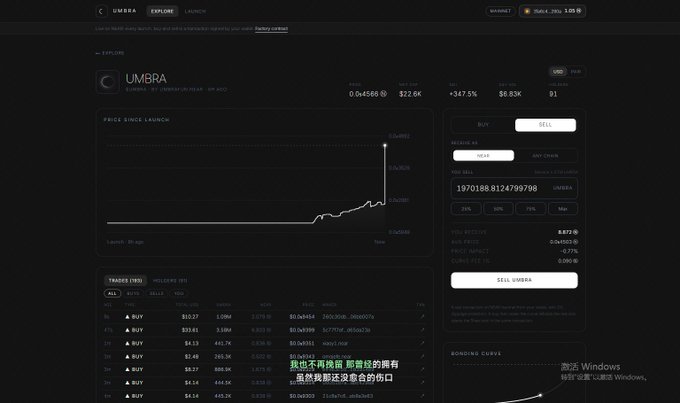Click the price impact value -0.77%
This screenshot has height=403, width=680.
(x=569, y=251)
